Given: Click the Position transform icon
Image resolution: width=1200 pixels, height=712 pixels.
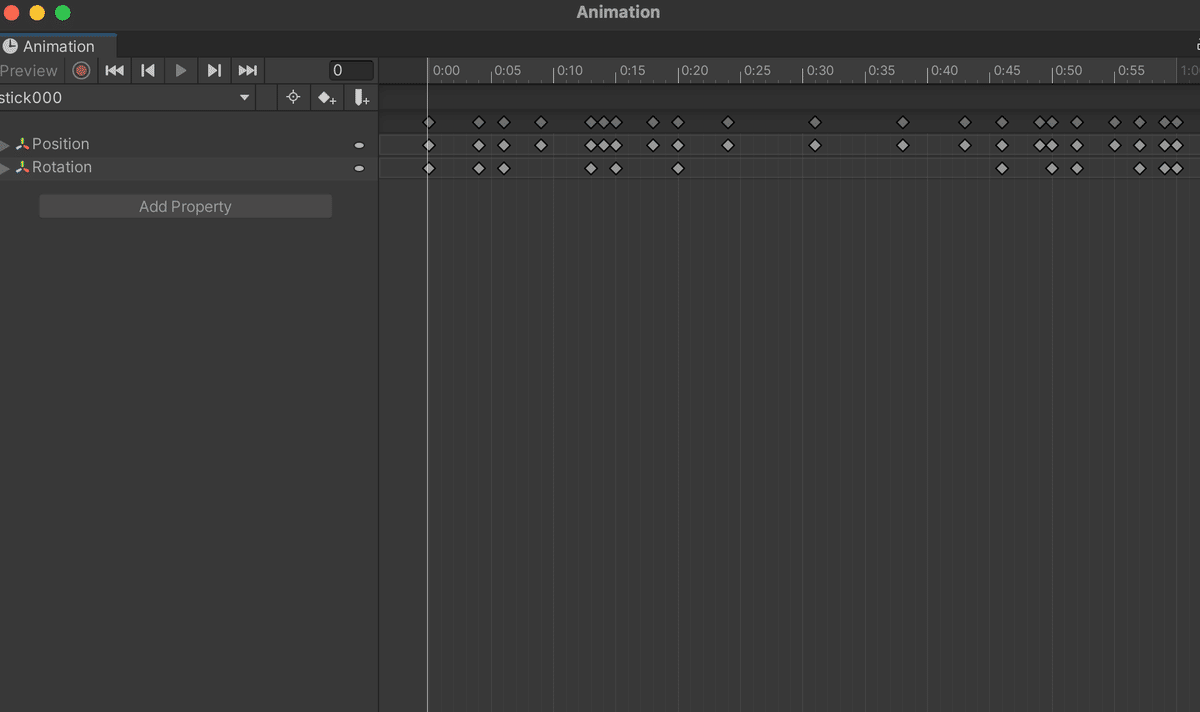Looking at the screenshot, I should pyautogui.click(x=22, y=144).
